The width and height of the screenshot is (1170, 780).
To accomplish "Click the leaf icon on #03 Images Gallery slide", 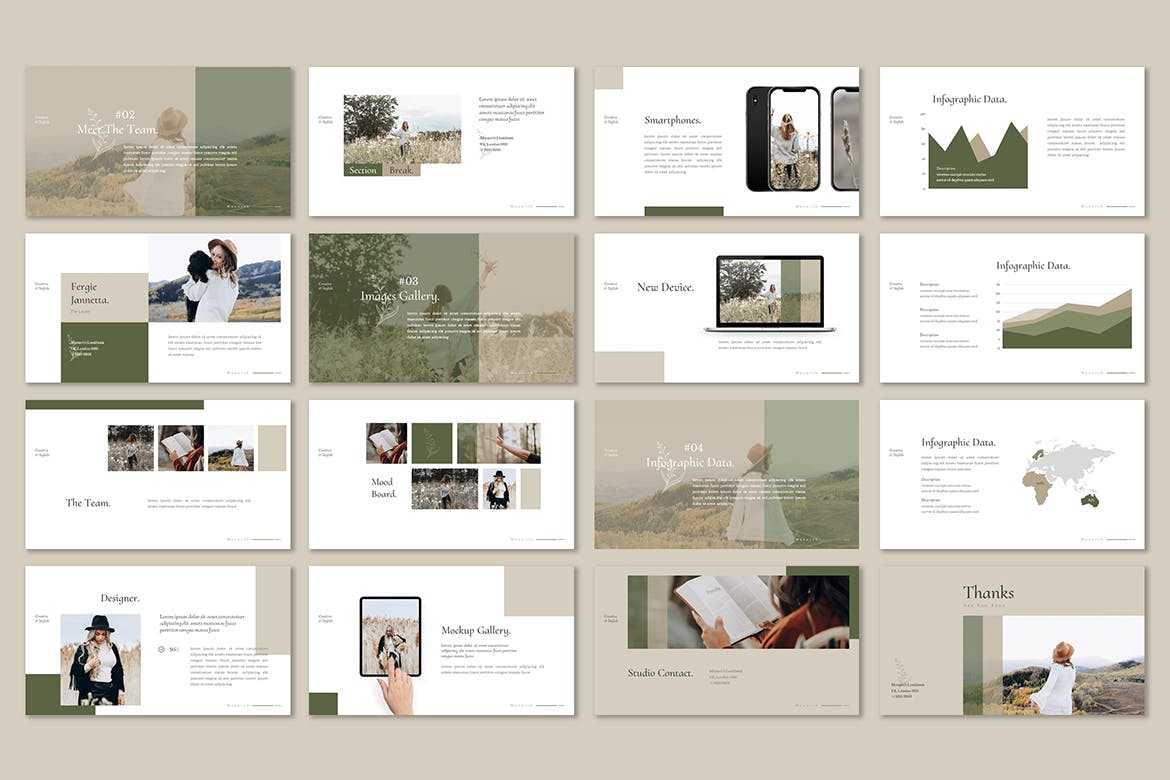I will coord(384,302).
